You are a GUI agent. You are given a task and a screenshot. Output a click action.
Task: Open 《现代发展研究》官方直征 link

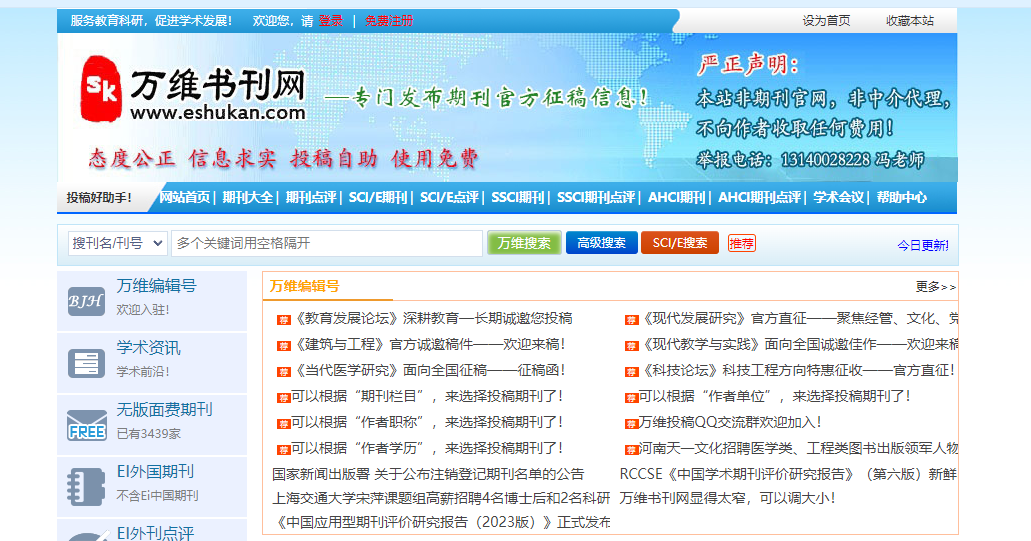pyautogui.click(x=798, y=318)
